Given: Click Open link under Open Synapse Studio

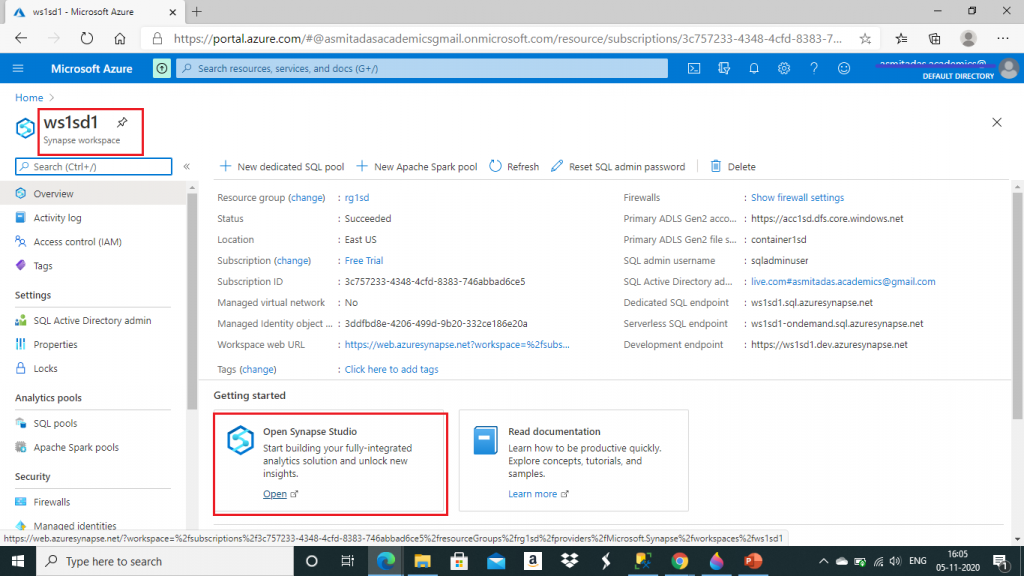Looking at the screenshot, I should coord(275,494).
